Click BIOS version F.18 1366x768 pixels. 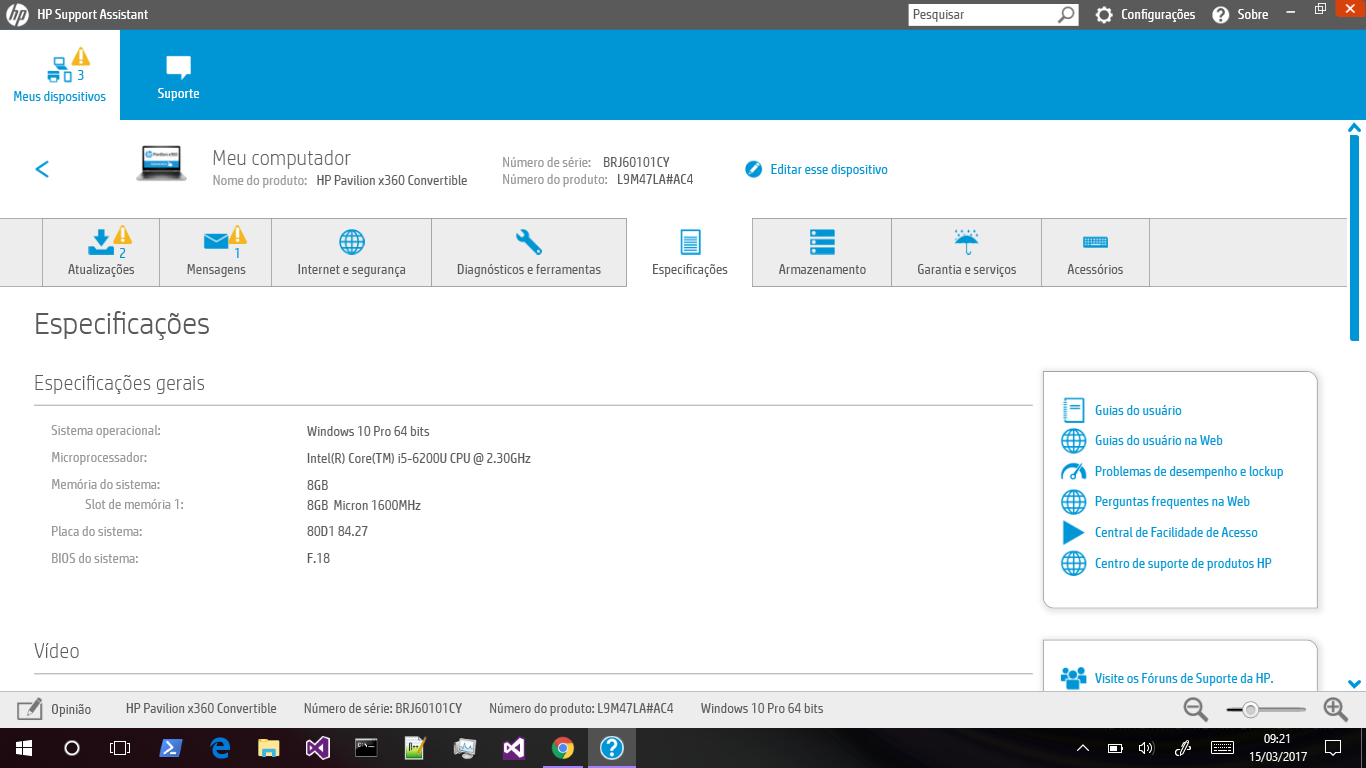click(x=318, y=558)
